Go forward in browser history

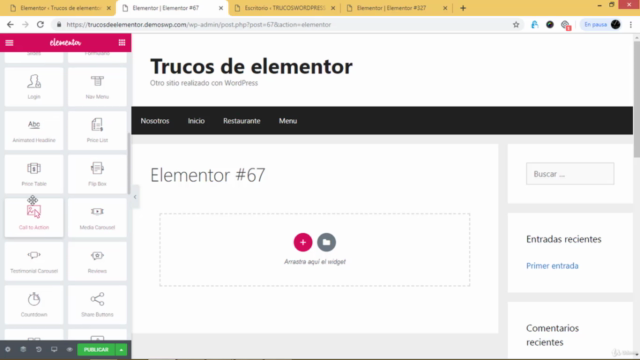(x=25, y=24)
